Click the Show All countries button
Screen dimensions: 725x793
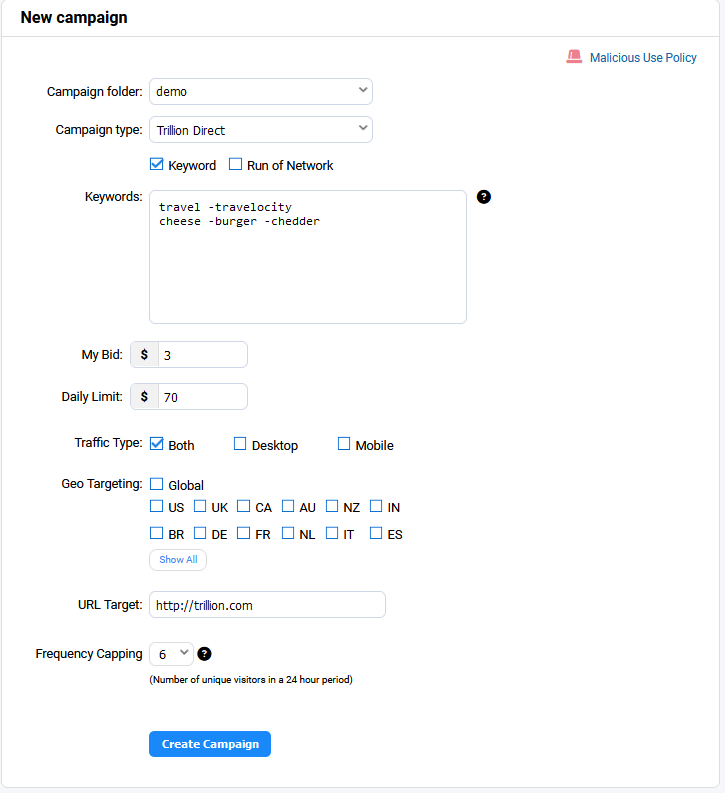coord(178,560)
